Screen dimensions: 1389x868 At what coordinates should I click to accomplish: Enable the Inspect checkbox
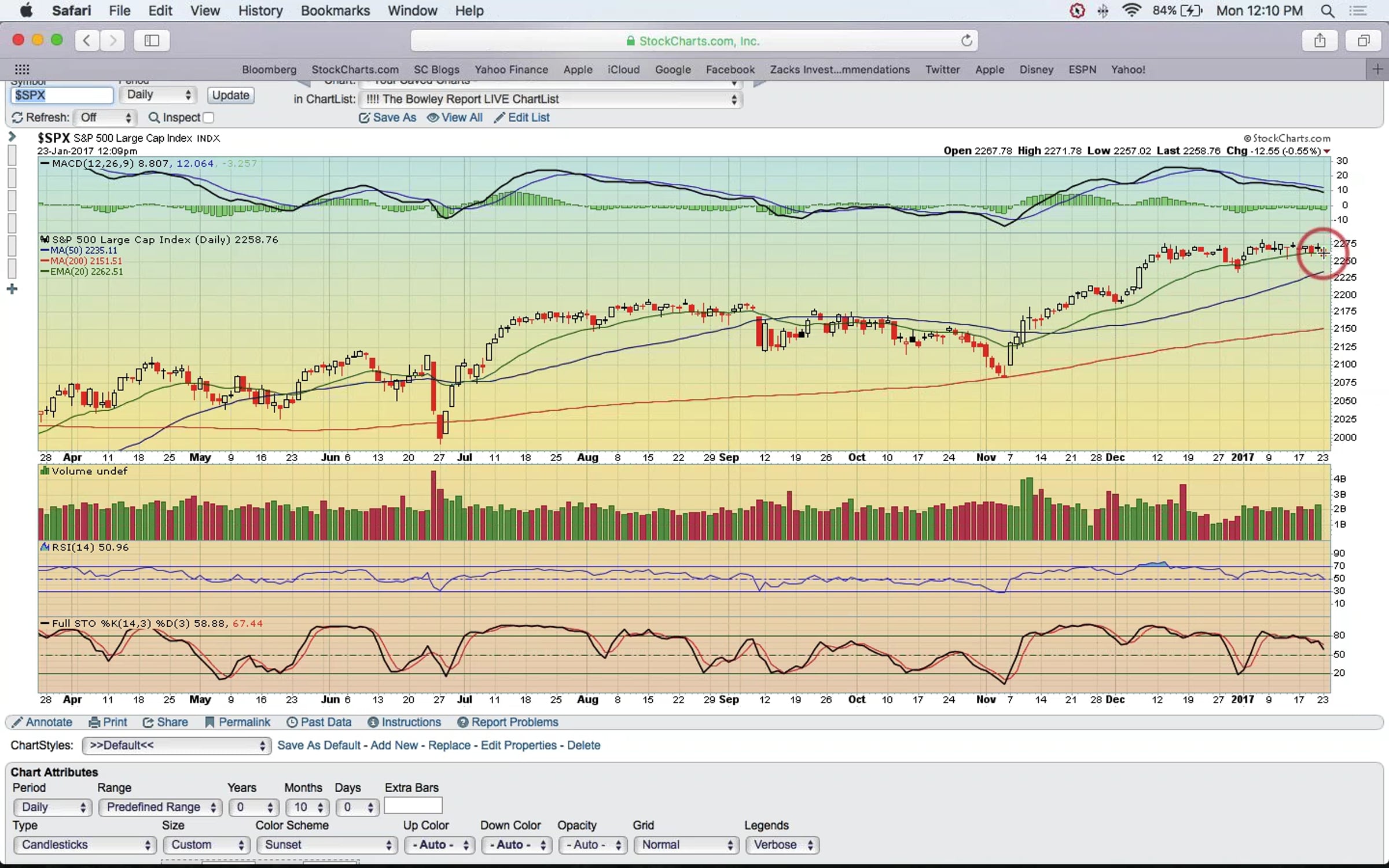pos(208,117)
